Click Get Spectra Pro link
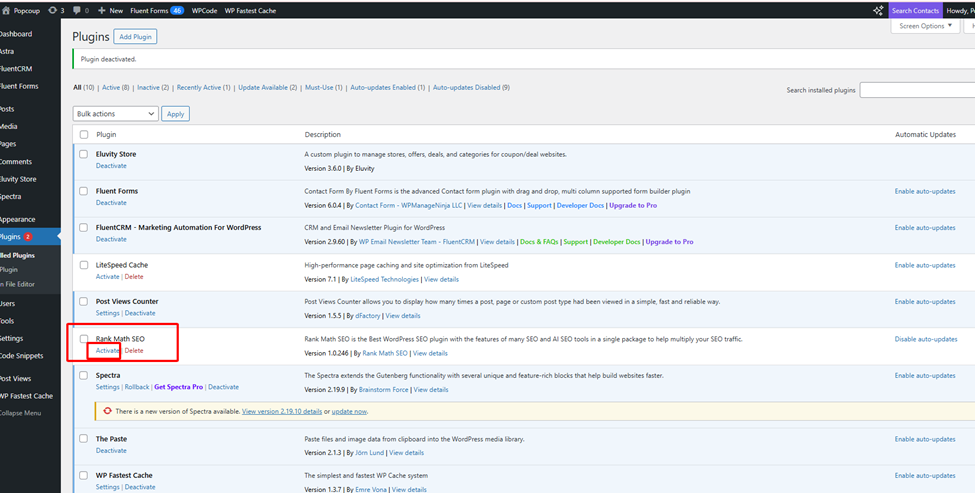The height and width of the screenshot is (493, 975). coord(178,387)
